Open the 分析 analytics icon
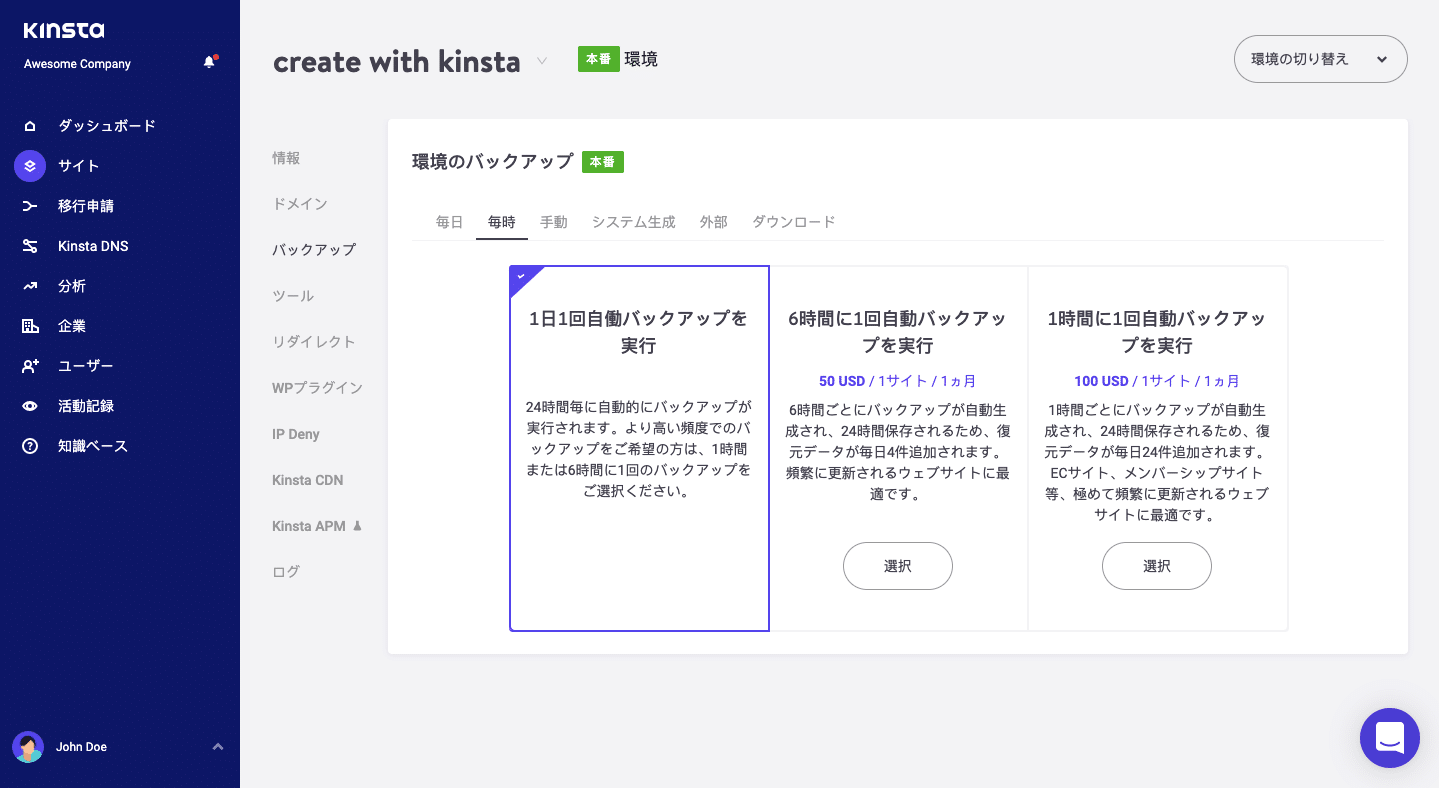The height and width of the screenshot is (788, 1439). click(30, 286)
